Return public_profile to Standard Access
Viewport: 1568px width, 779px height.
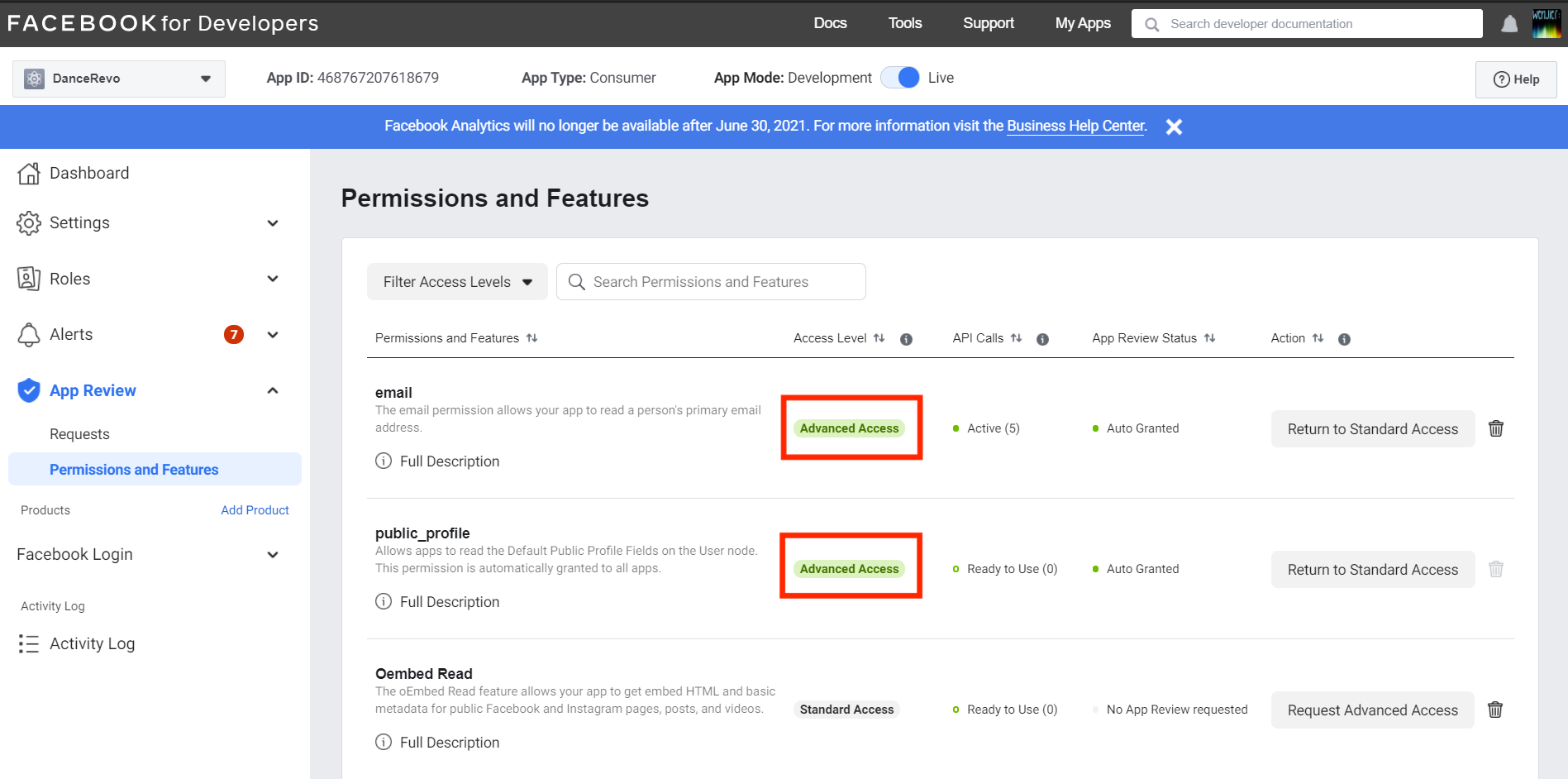[x=1373, y=569]
